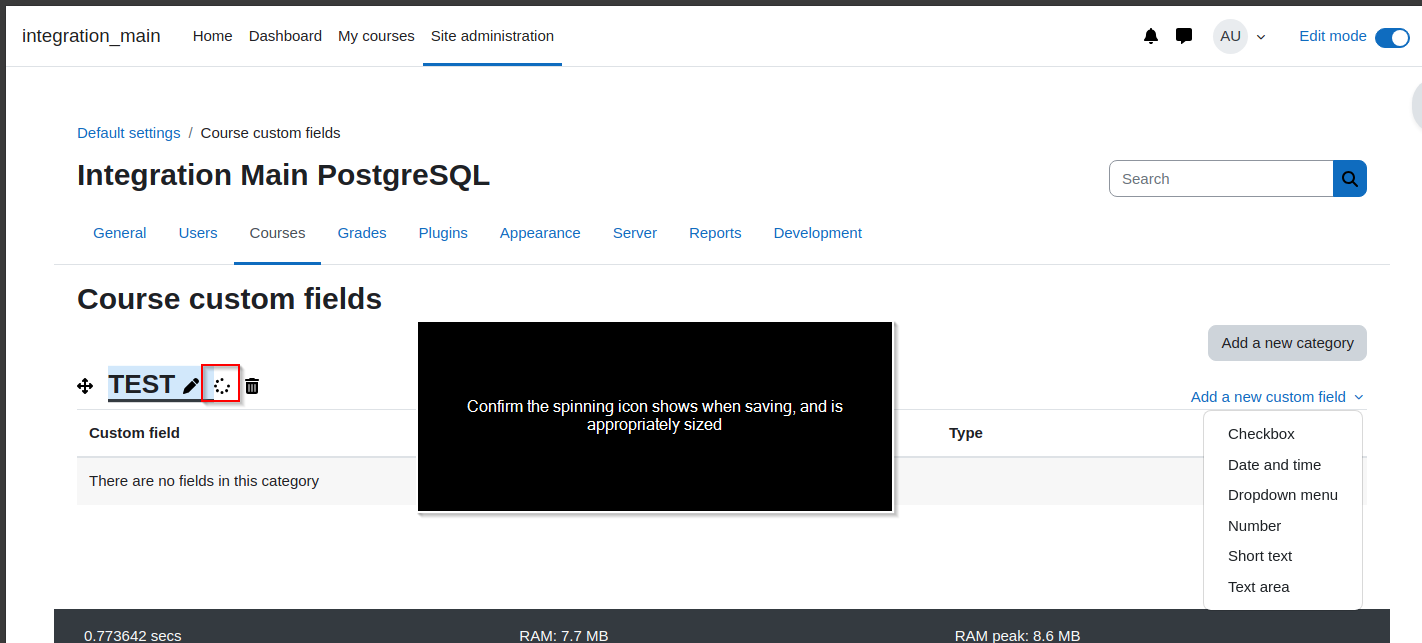Choose Short text field type
The image size is (1422, 643).
1260,556
